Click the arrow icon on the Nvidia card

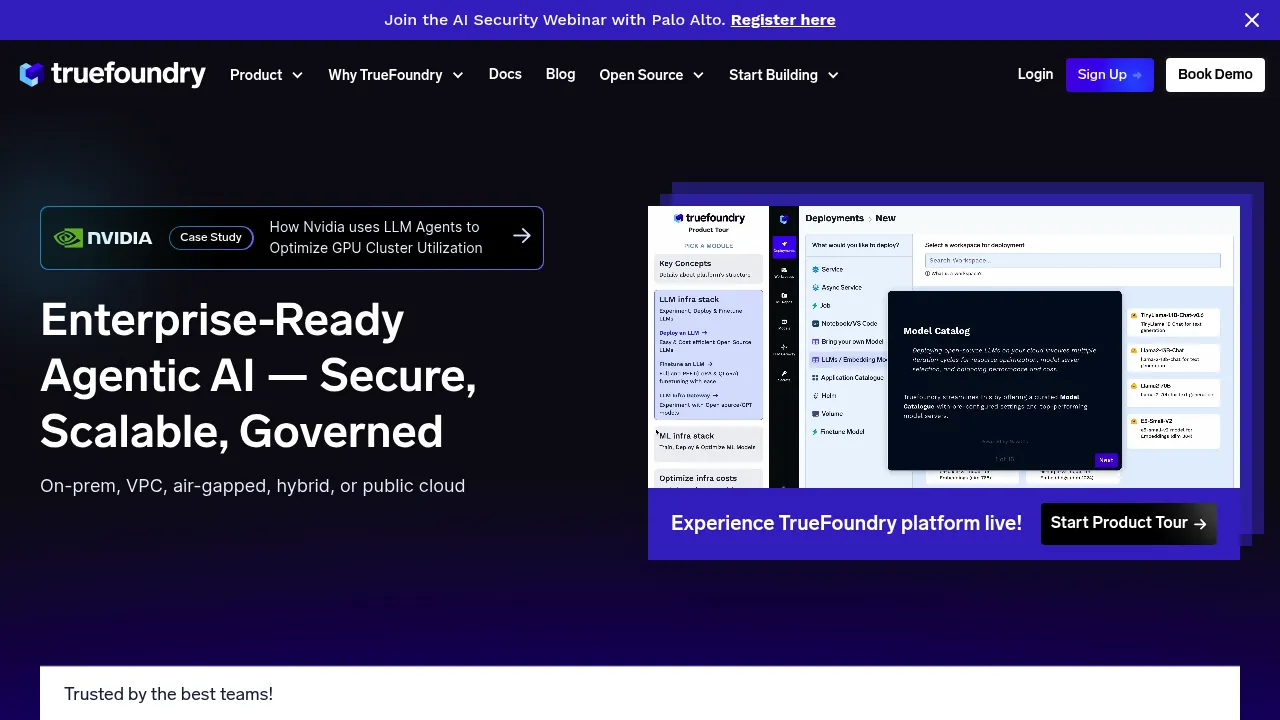[522, 236]
